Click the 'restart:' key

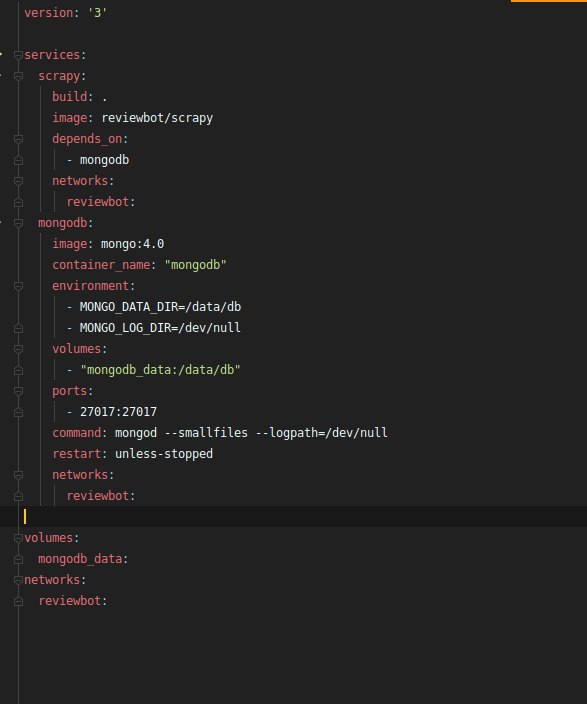click(79, 454)
